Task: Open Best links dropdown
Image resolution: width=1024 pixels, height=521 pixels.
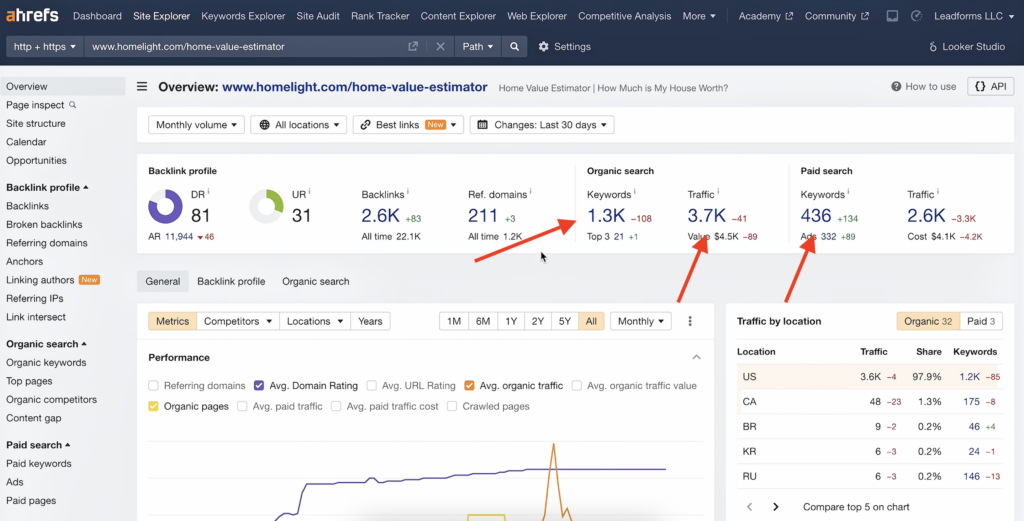Action: point(408,125)
